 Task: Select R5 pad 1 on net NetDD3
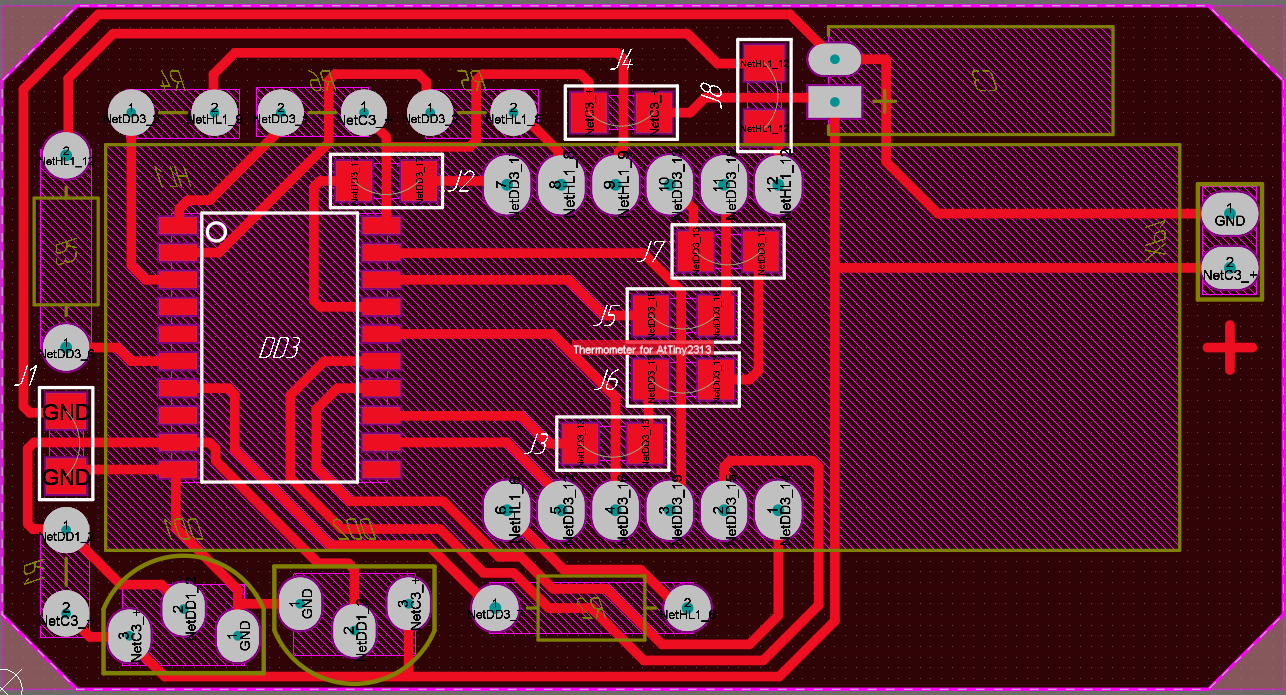coord(430,110)
